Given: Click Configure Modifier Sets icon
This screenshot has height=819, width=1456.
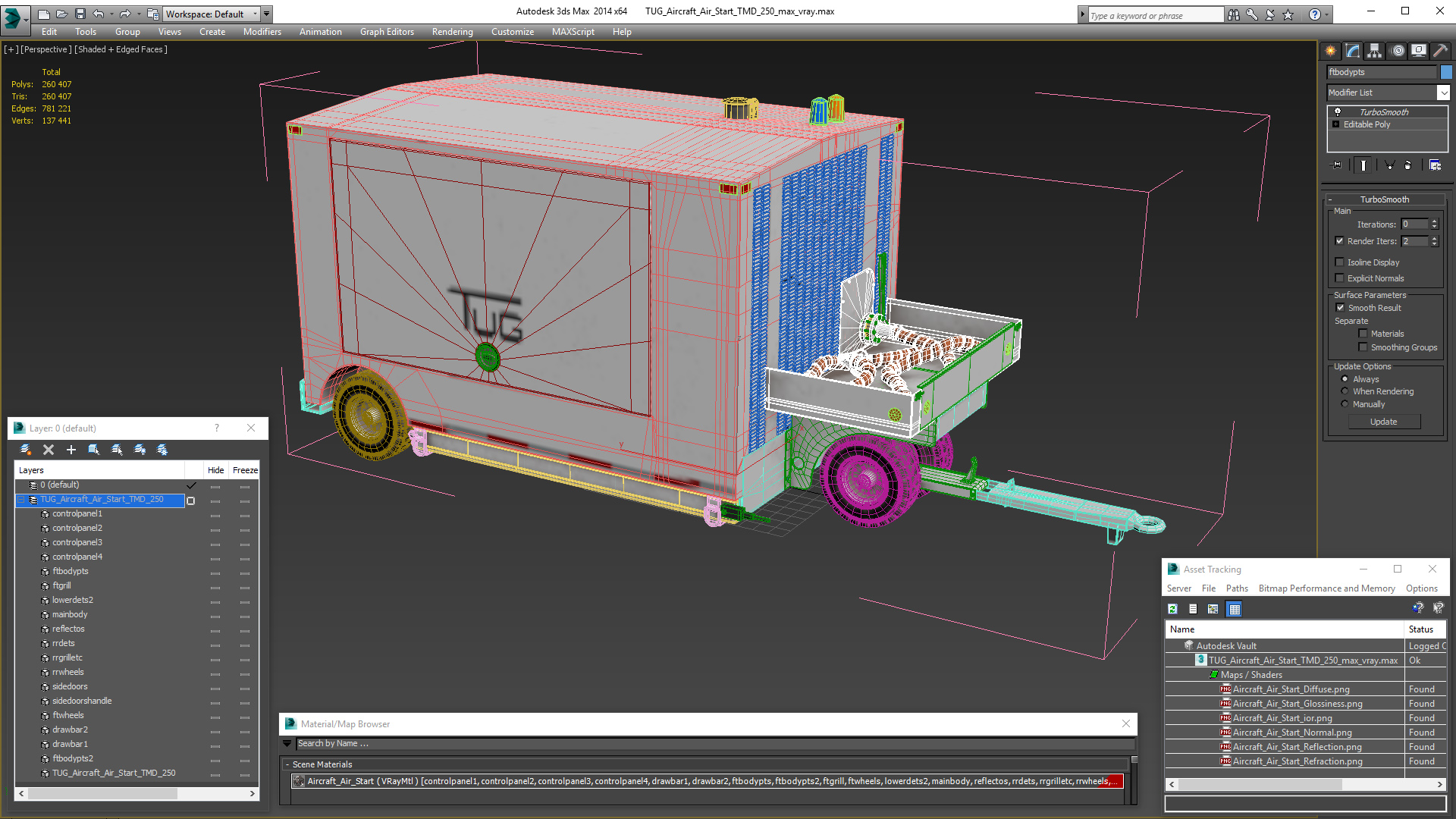Looking at the screenshot, I should click(1435, 165).
